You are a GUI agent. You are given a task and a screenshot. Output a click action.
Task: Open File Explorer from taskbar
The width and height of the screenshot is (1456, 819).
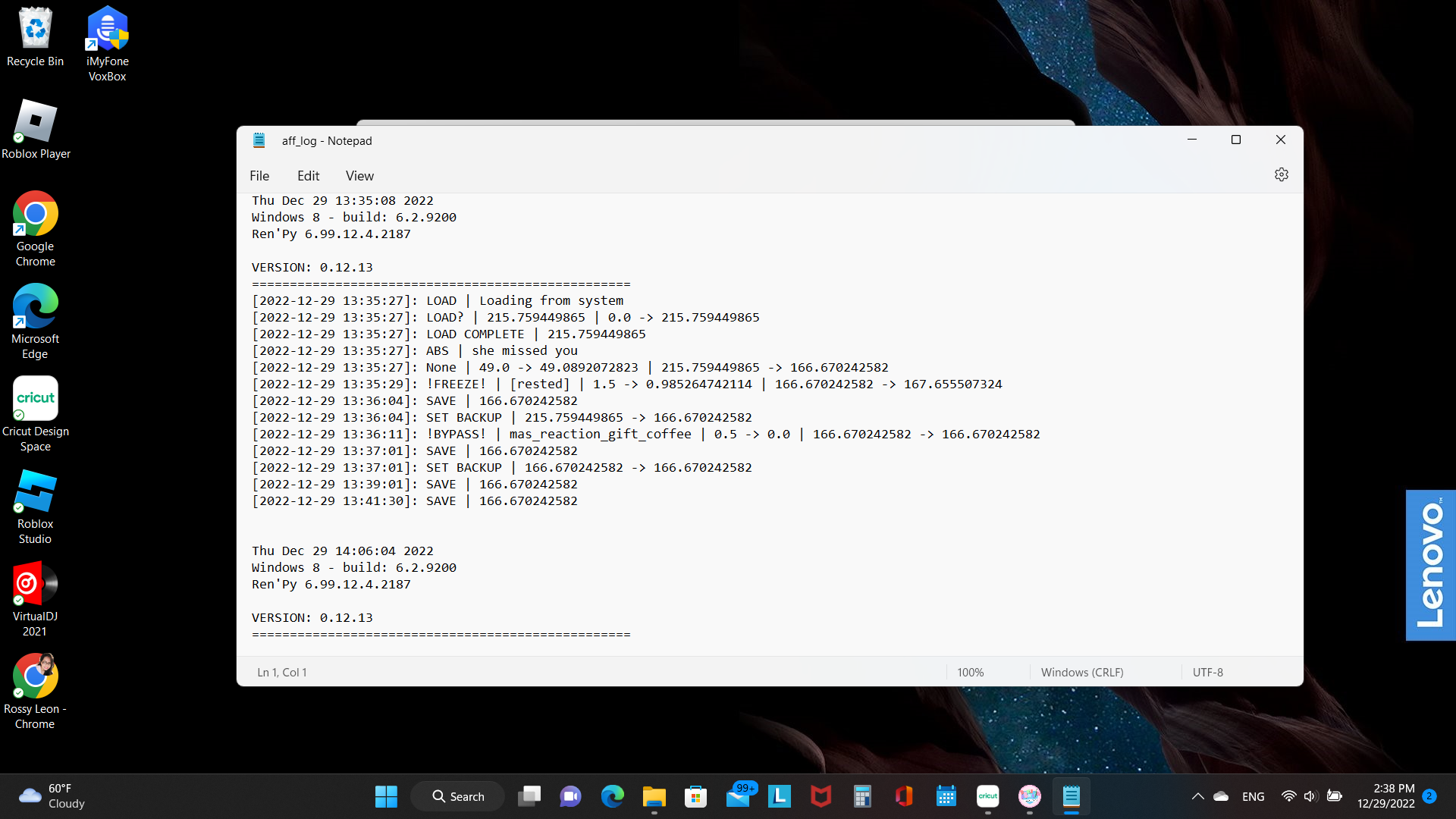pos(654,796)
